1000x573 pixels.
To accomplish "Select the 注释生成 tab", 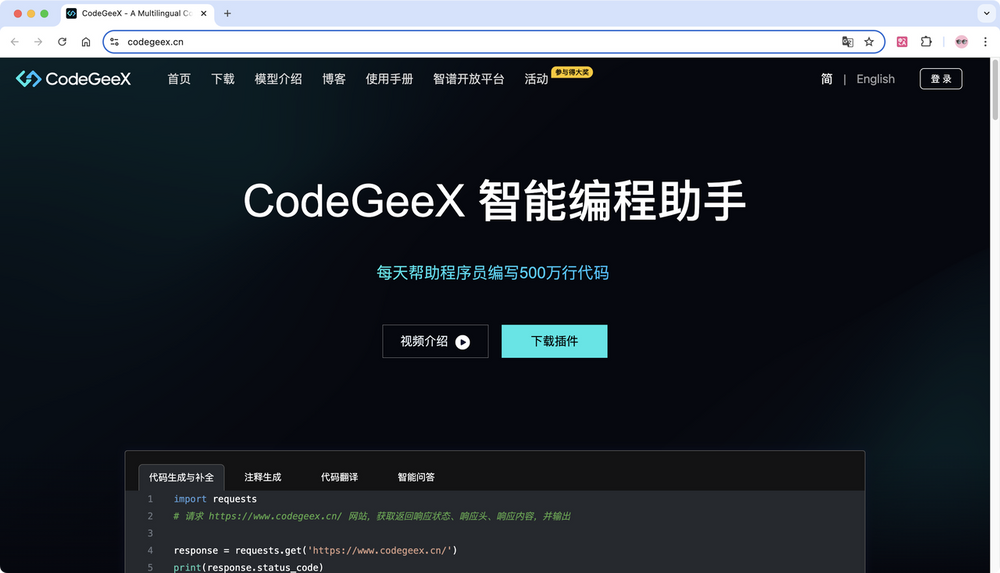I will click(263, 477).
